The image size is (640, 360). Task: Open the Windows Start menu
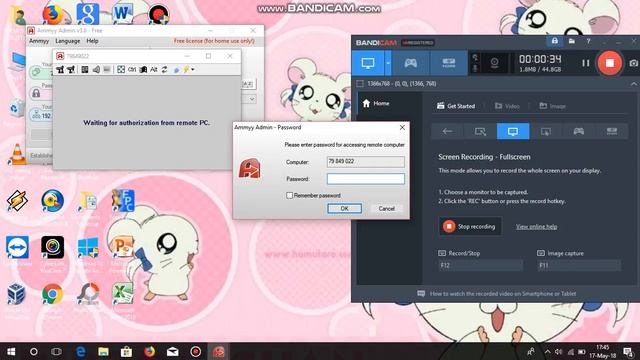pyautogui.click(x=11, y=351)
